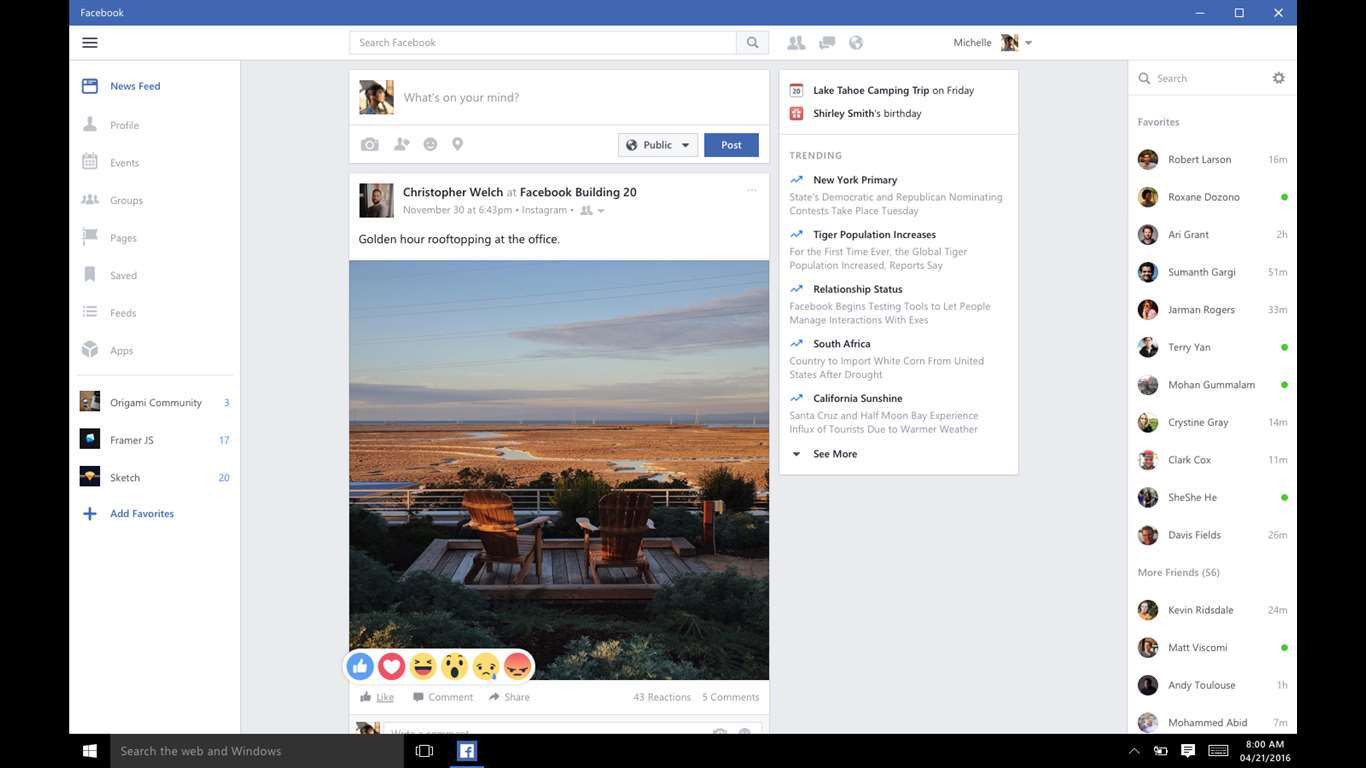The height and width of the screenshot is (768, 1366).
Task: Click the camera photo icon in composer
Action: 370,145
